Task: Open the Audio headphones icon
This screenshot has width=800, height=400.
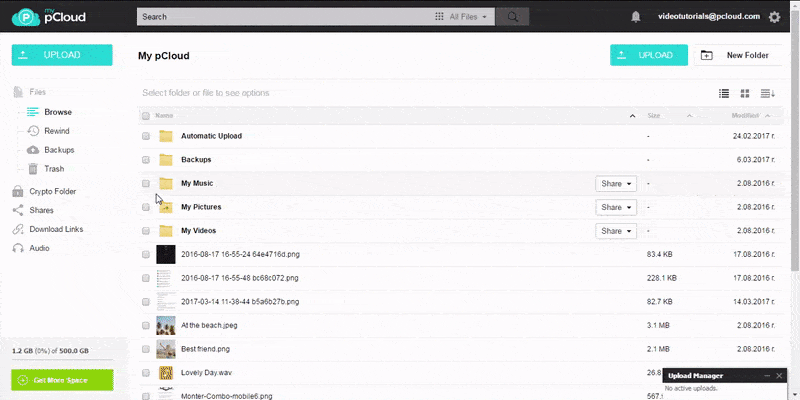Action: tap(18, 248)
